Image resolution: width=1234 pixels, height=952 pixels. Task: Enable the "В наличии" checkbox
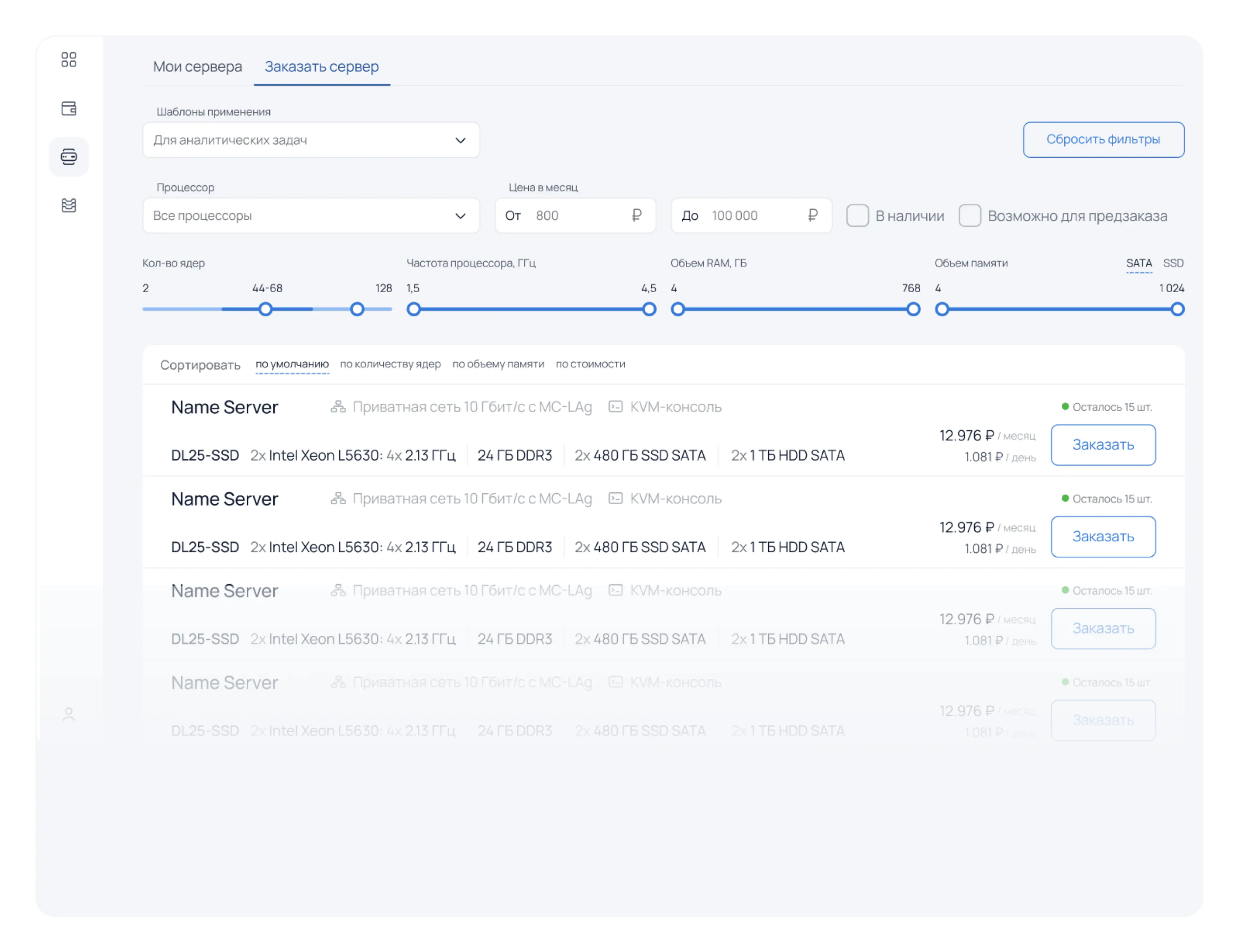(x=857, y=216)
